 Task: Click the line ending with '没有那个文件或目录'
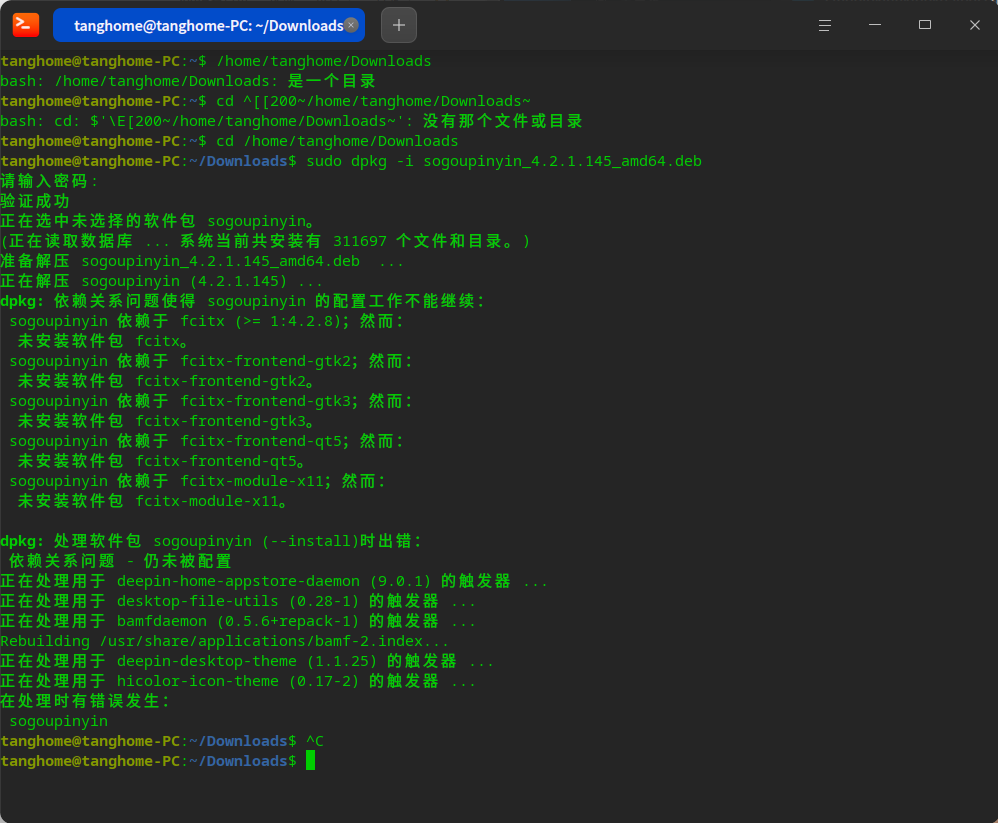pos(292,121)
